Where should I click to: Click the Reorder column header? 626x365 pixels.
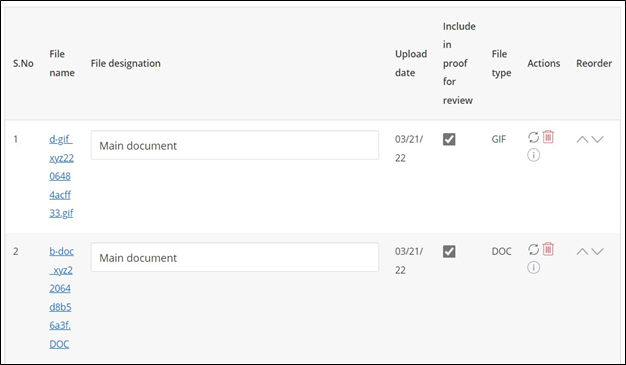[594, 63]
